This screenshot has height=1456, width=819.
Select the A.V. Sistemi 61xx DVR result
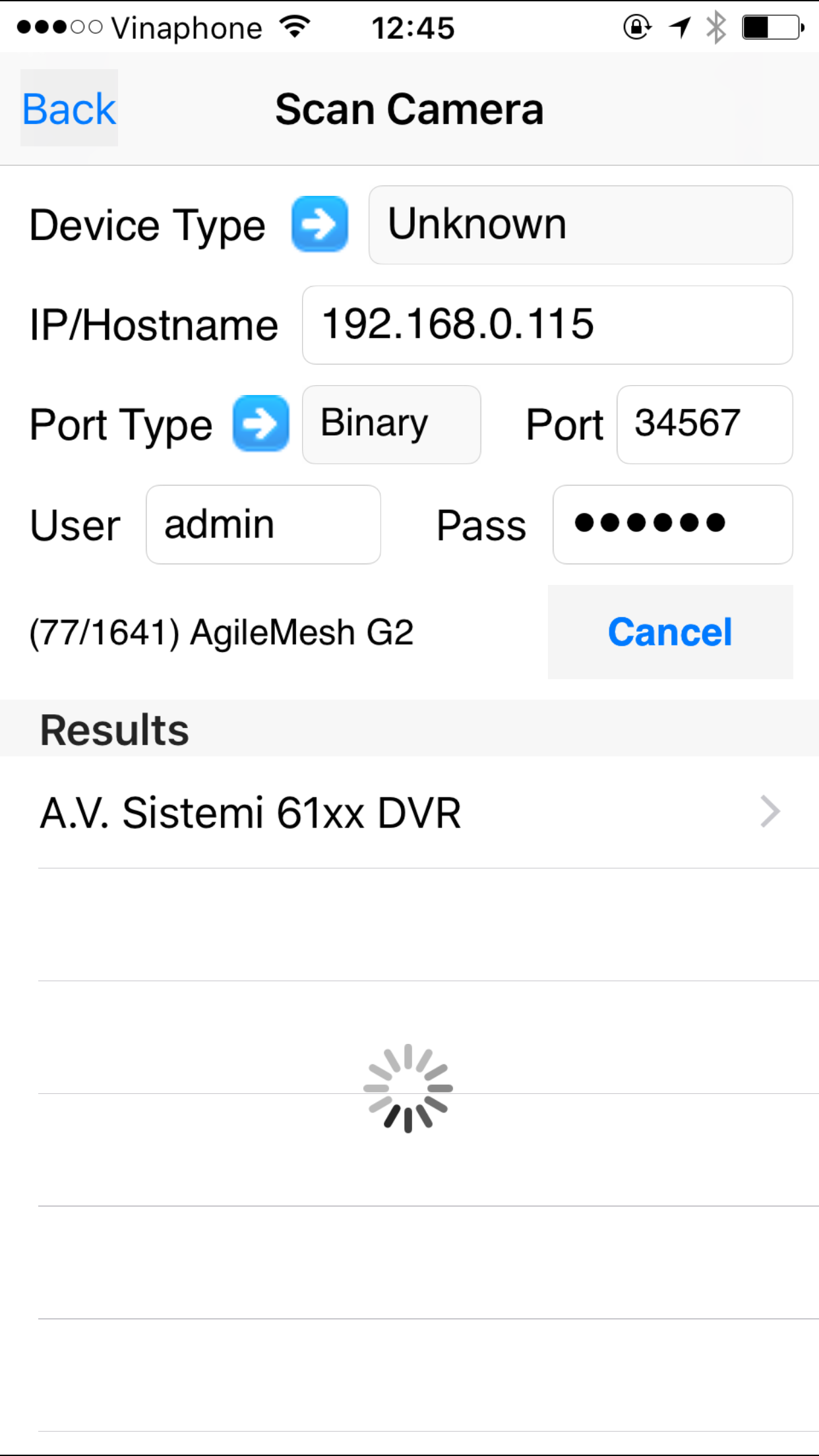409,812
